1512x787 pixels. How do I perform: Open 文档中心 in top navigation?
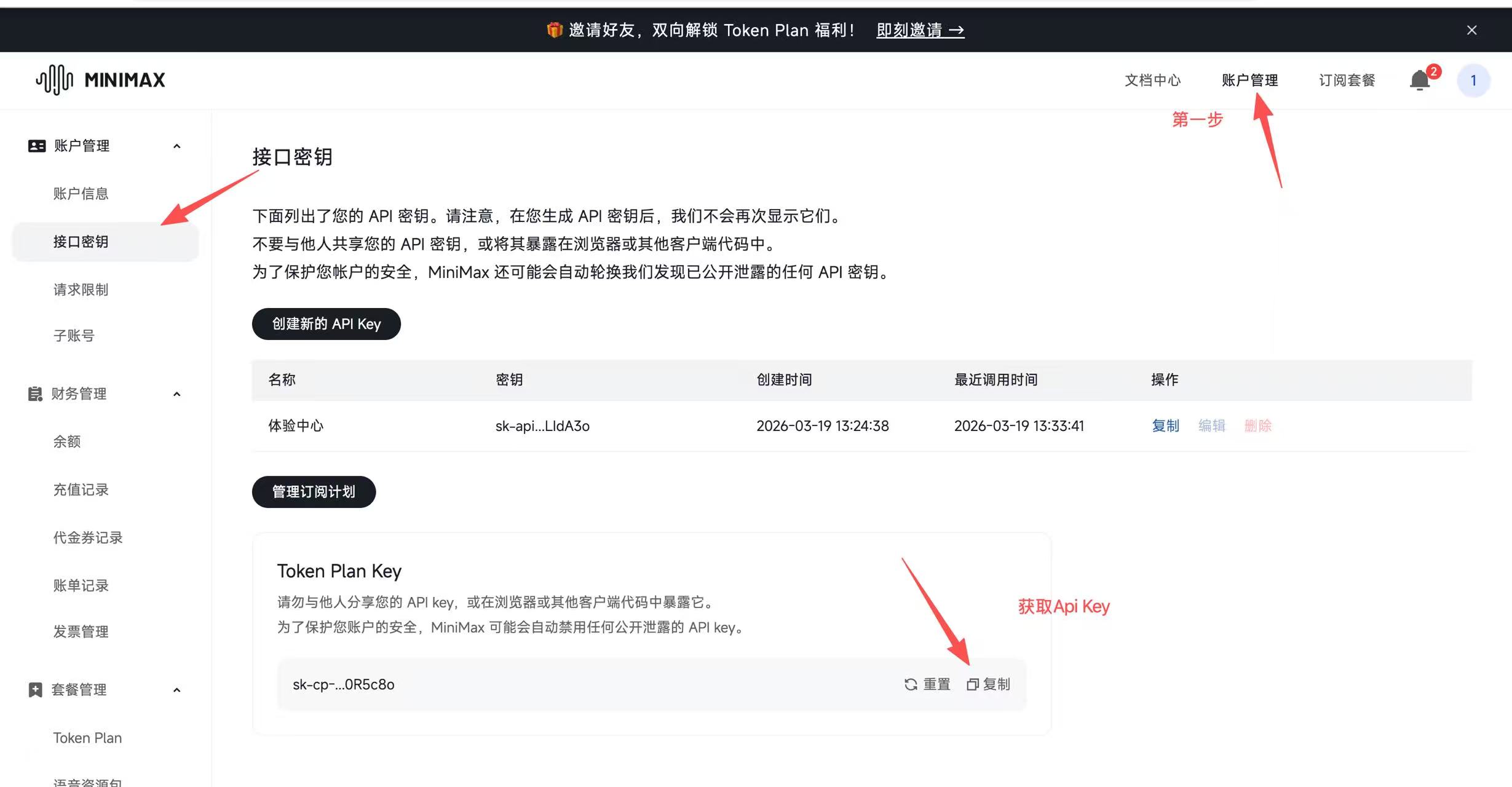tap(1152, 81)
